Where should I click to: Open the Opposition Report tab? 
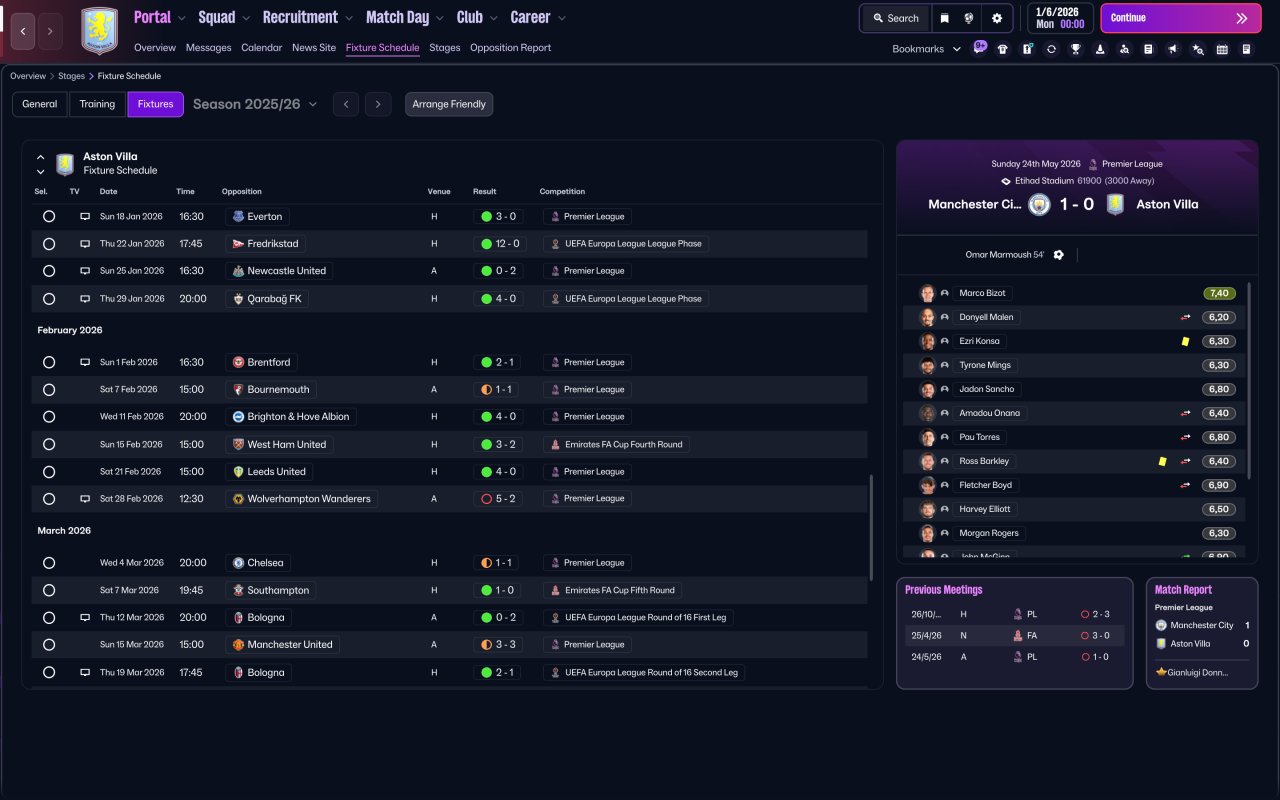pos(510,48)
